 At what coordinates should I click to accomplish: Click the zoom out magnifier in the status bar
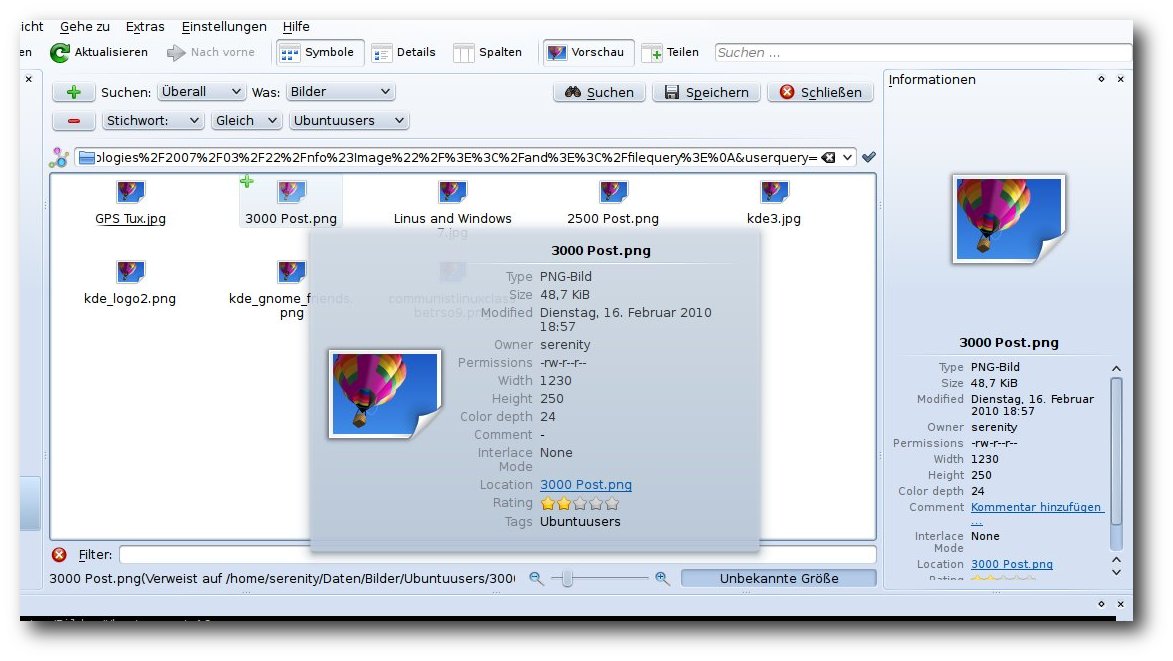coord(536,578)
